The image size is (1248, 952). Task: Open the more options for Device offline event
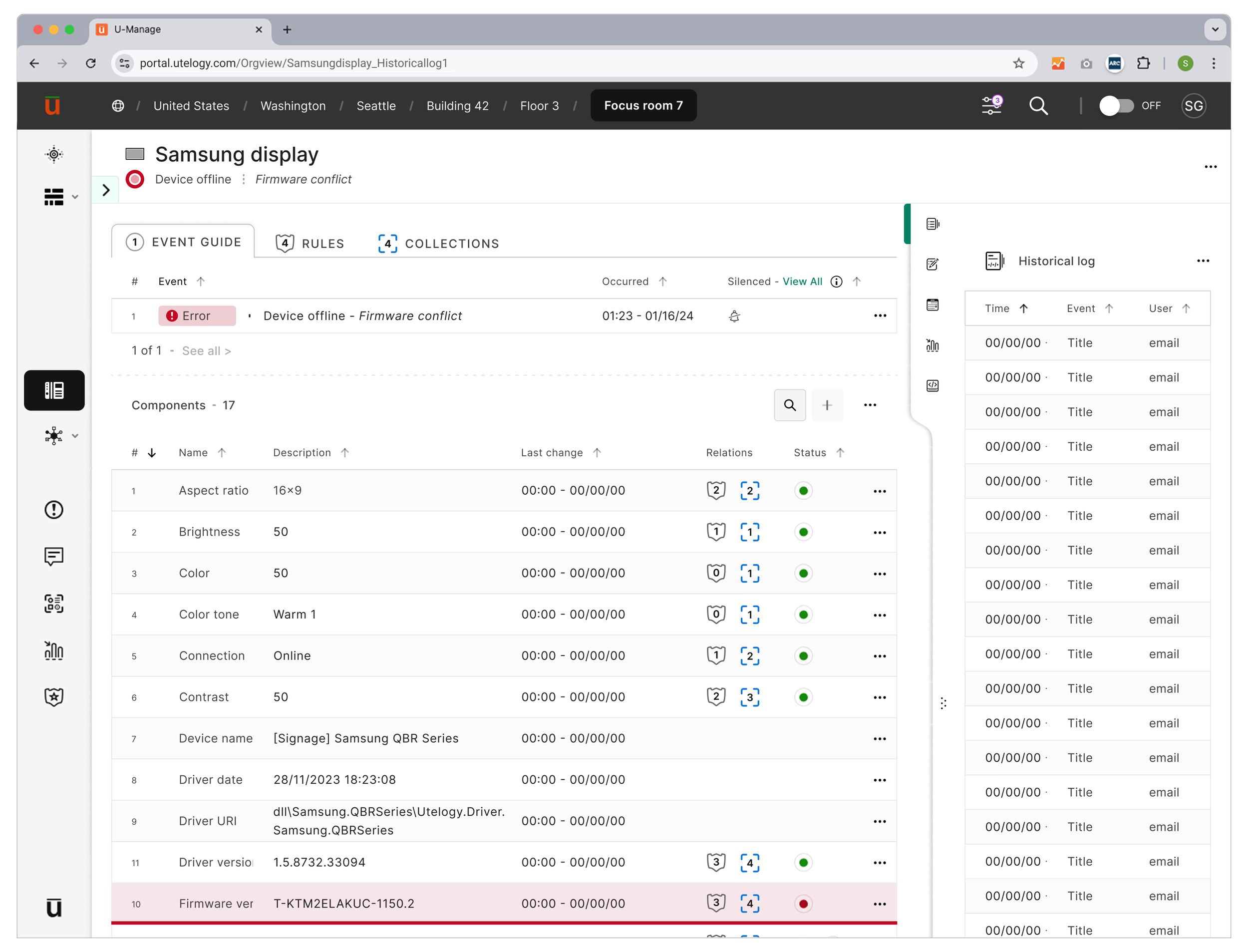point(880,316)
